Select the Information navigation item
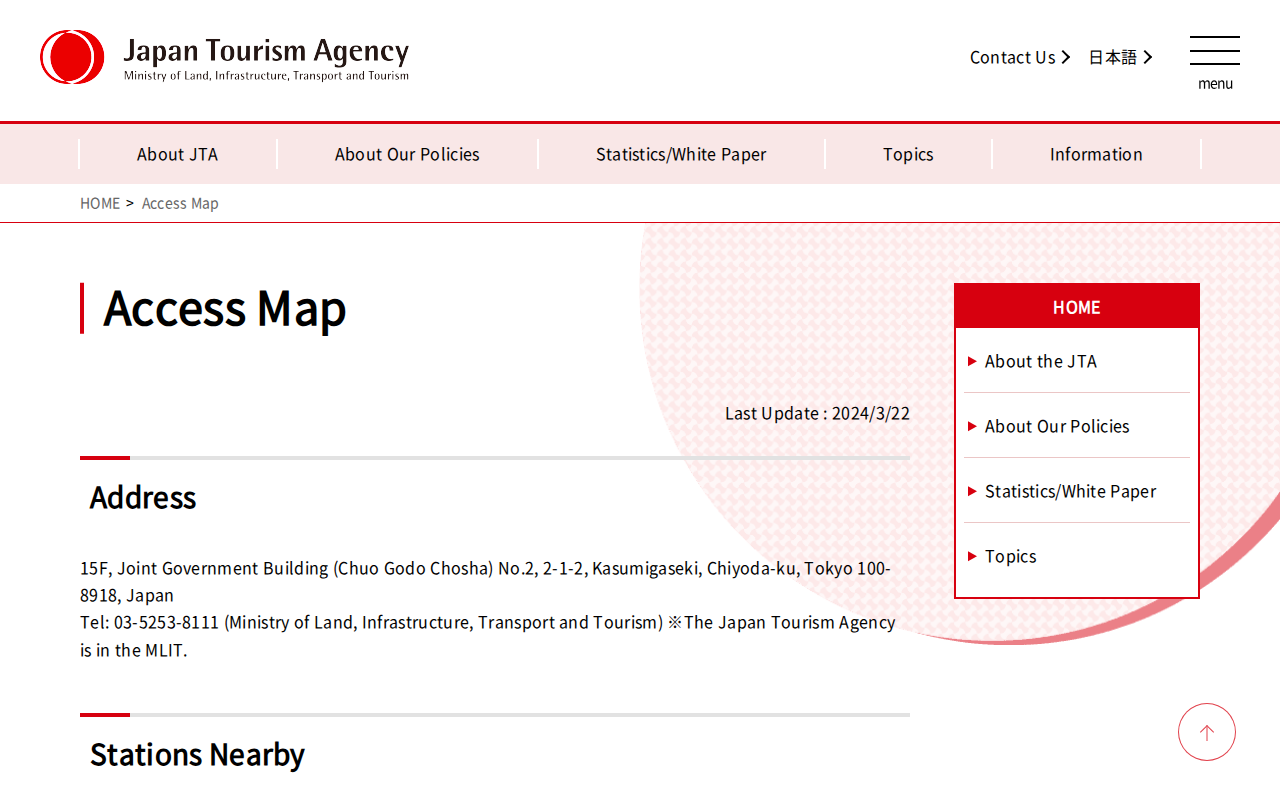This screenshot has width=1280, height=800. [1096, 154]
